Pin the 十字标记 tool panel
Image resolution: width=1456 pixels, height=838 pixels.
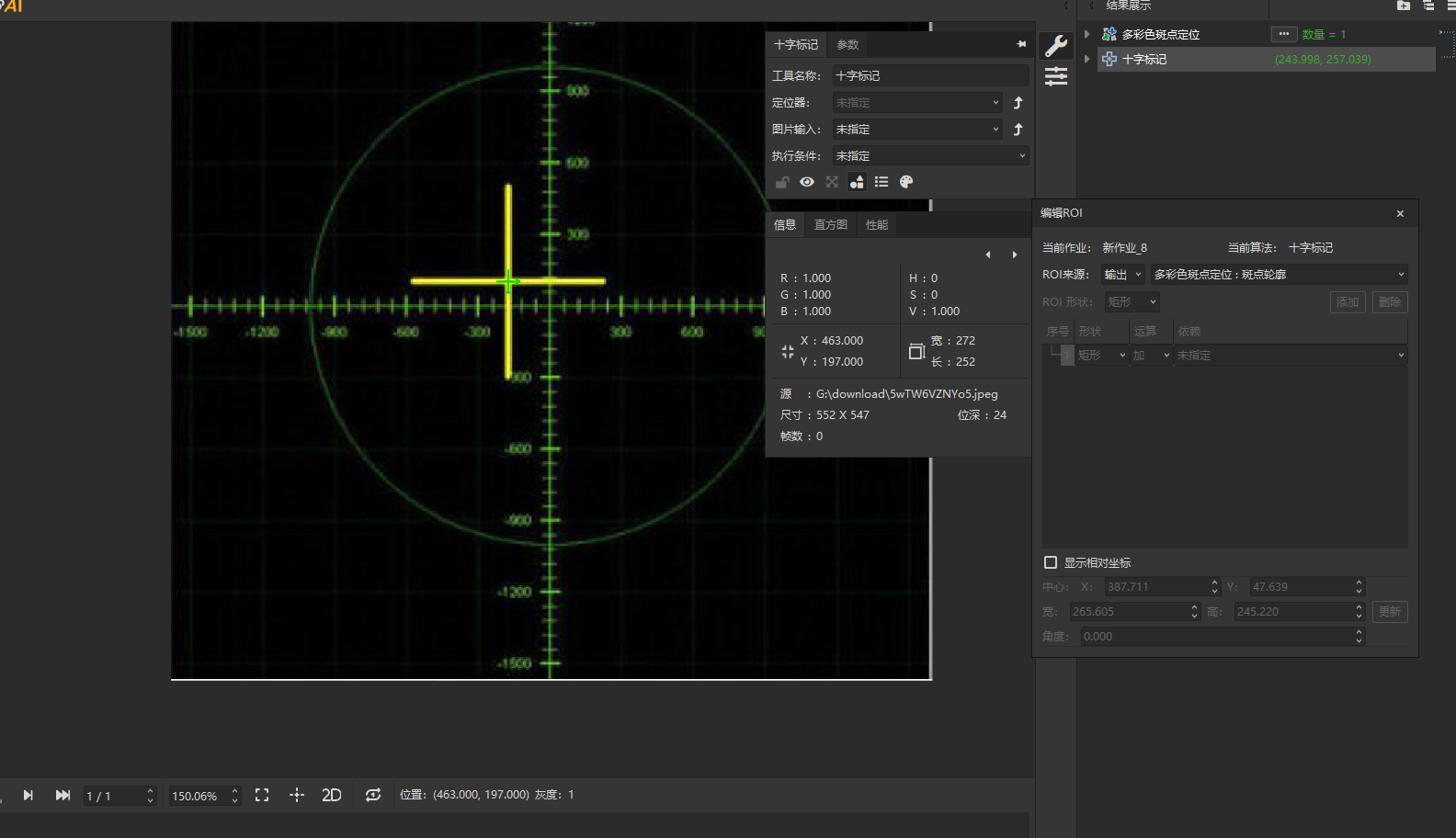click(x=1021, y=44)
